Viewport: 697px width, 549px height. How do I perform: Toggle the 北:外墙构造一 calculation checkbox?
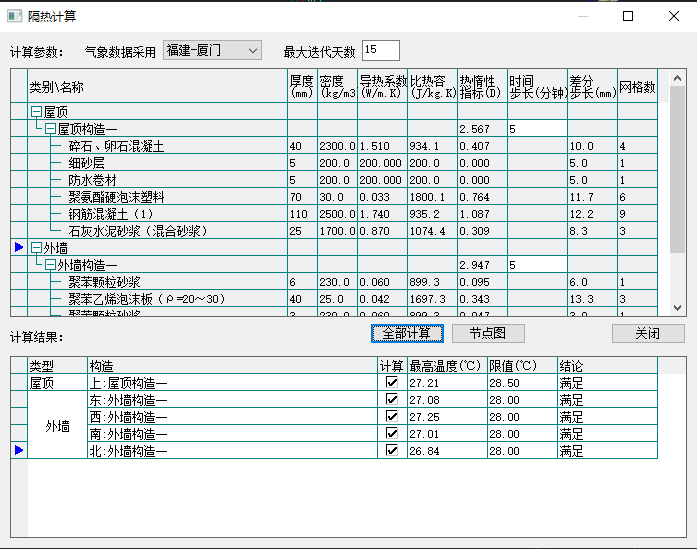392,451
